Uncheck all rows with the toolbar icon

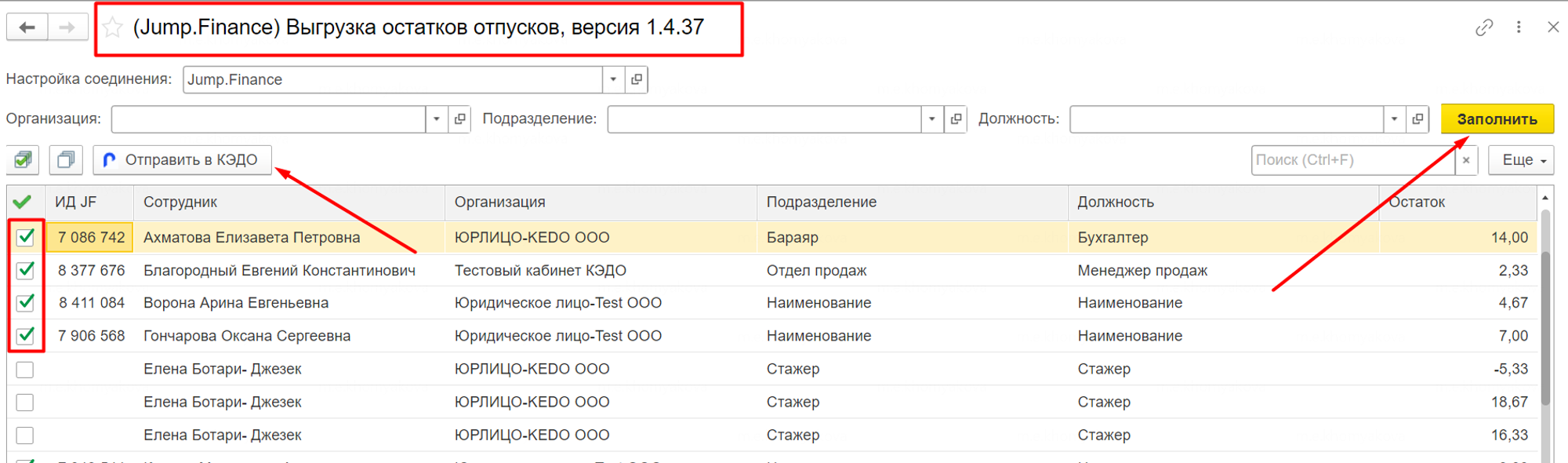pyautogui.click(x=66, y=160)
